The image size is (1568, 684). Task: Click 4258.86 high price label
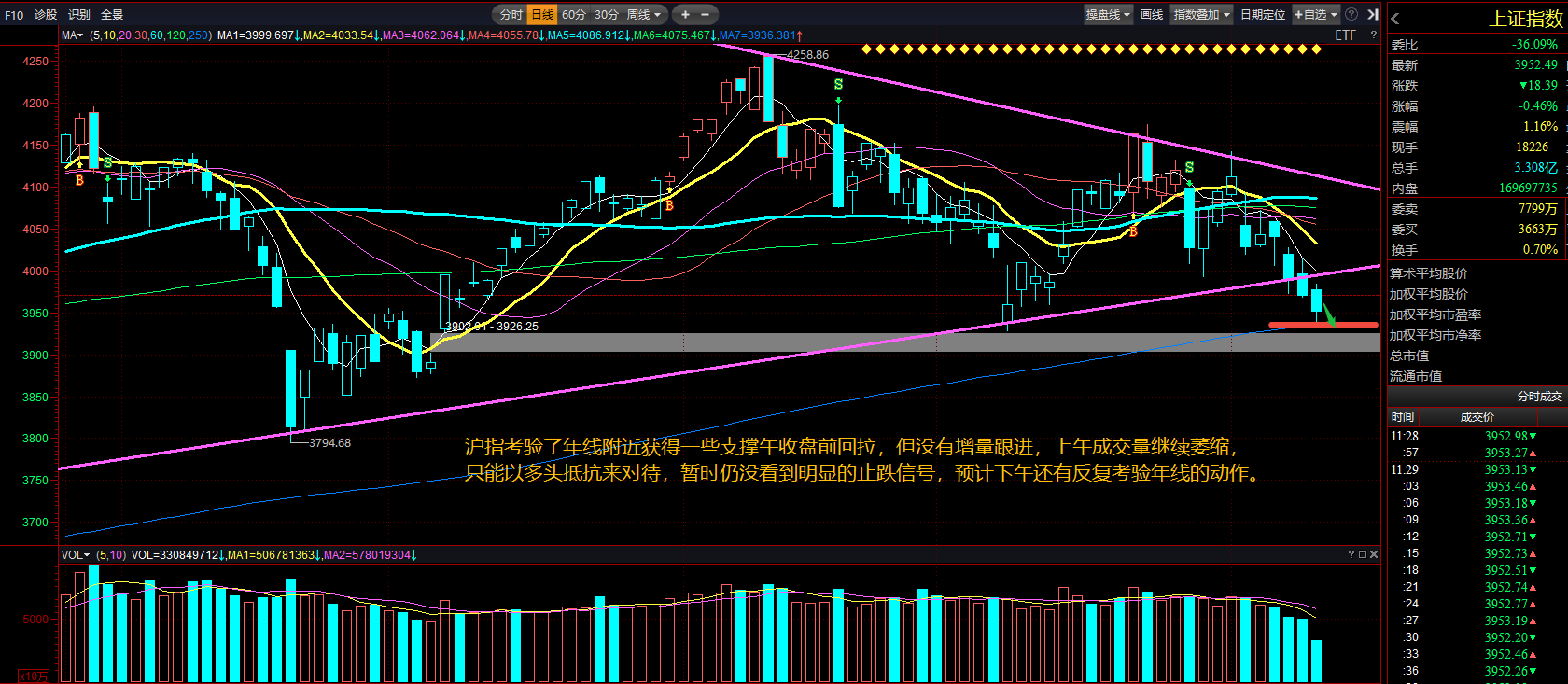tap(807, 55)
